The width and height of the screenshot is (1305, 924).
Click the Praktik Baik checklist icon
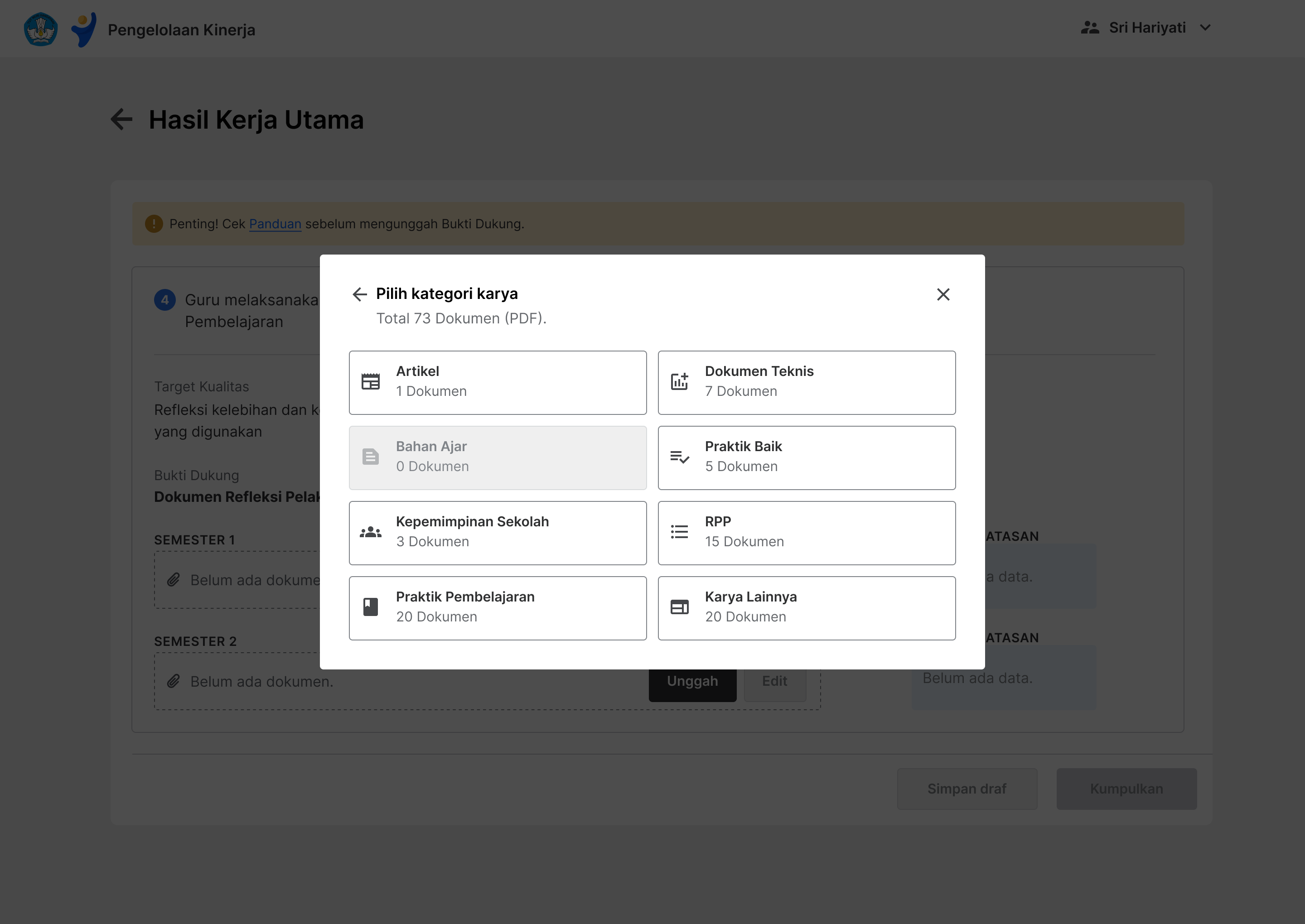680,456
